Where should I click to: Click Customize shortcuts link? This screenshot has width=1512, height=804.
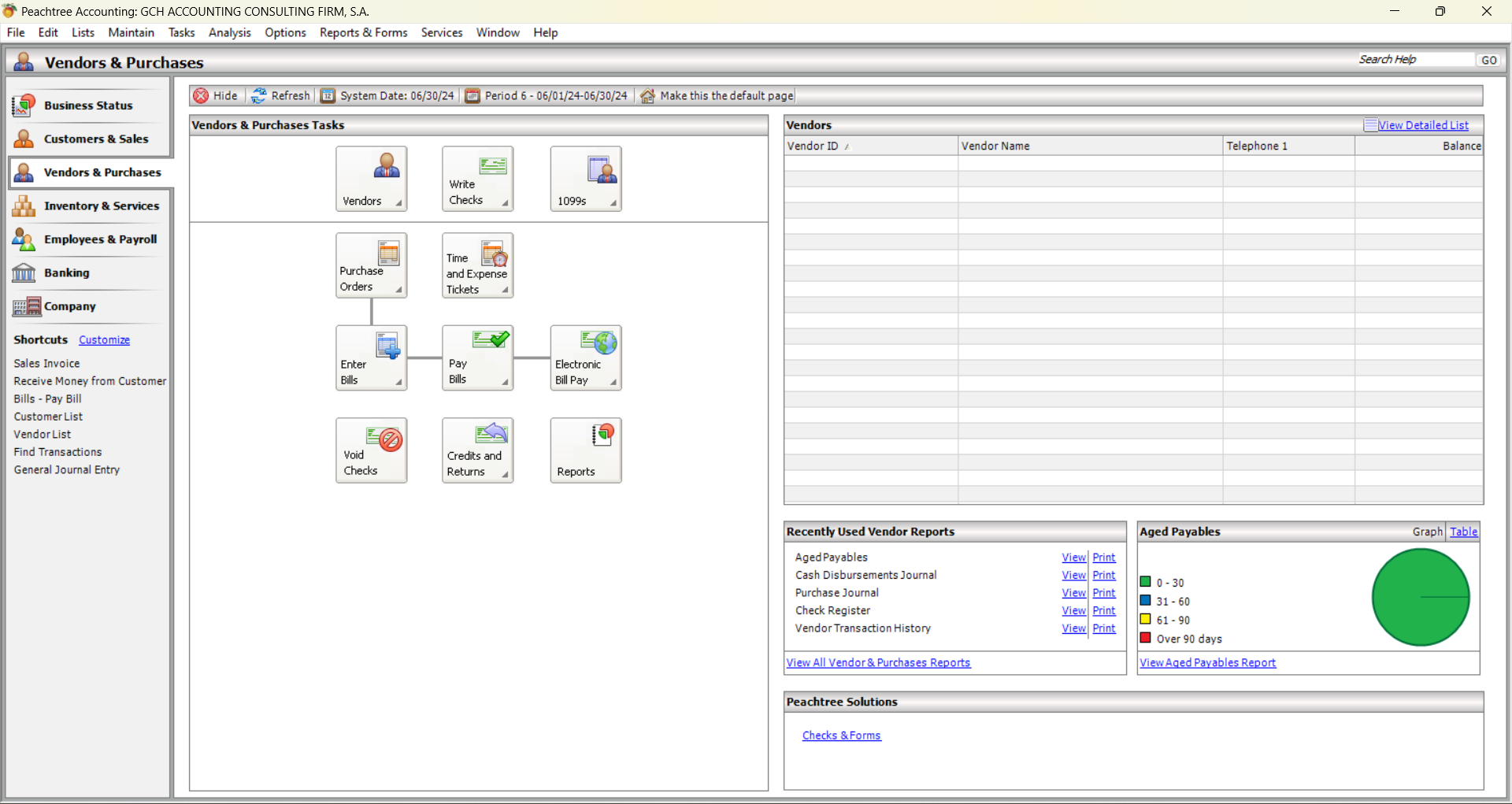(104, 340)
